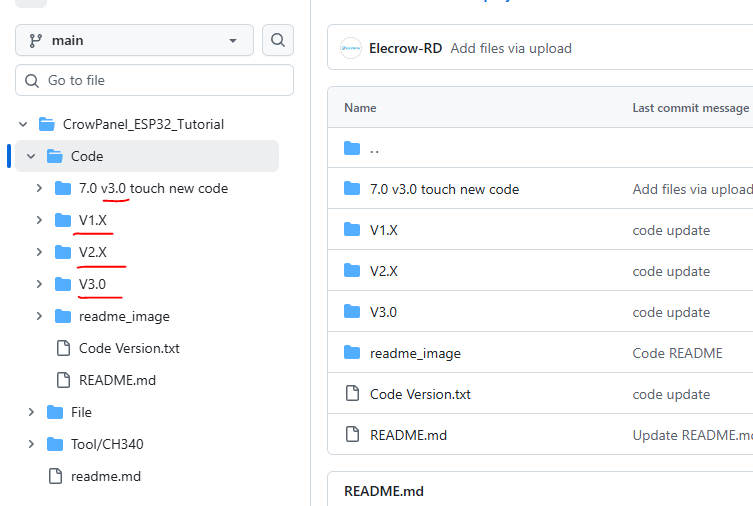Screen dimensions: 753x506
Task: Open 7.0 v3.0 touch new code in file list
Action: pyautogui.click(x=444, y=189)
